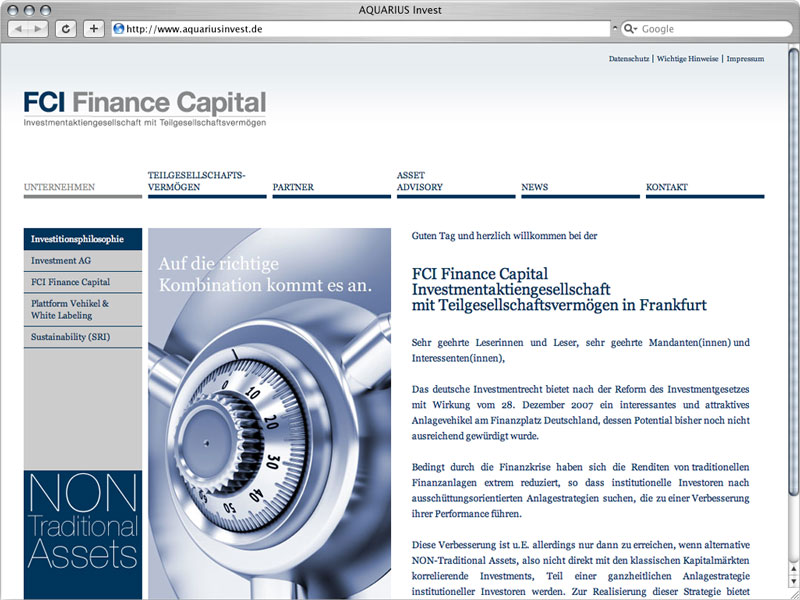Open Sustainability (SRI) in the sidebar
This screenshot has width=800, height=600.
point(83,337)
